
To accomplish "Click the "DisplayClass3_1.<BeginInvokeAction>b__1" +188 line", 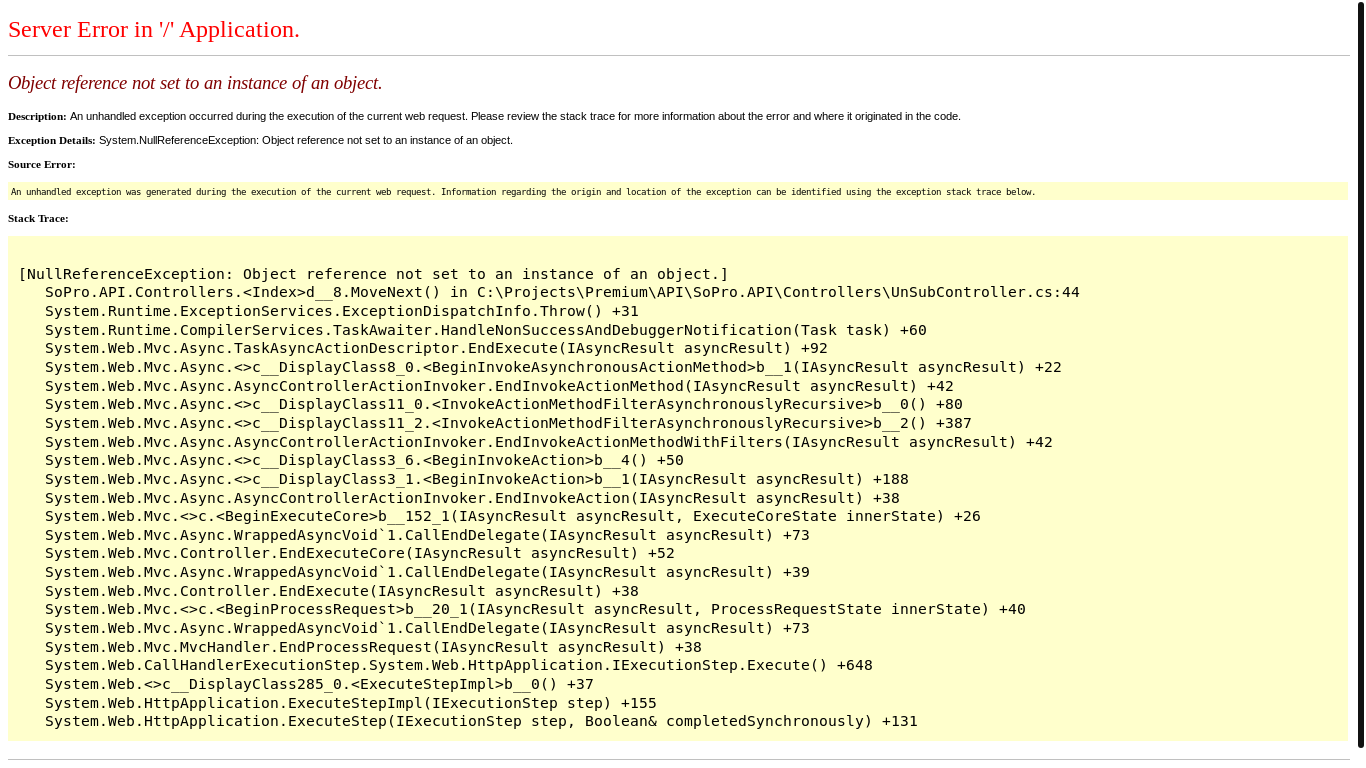I will [477, 479].
